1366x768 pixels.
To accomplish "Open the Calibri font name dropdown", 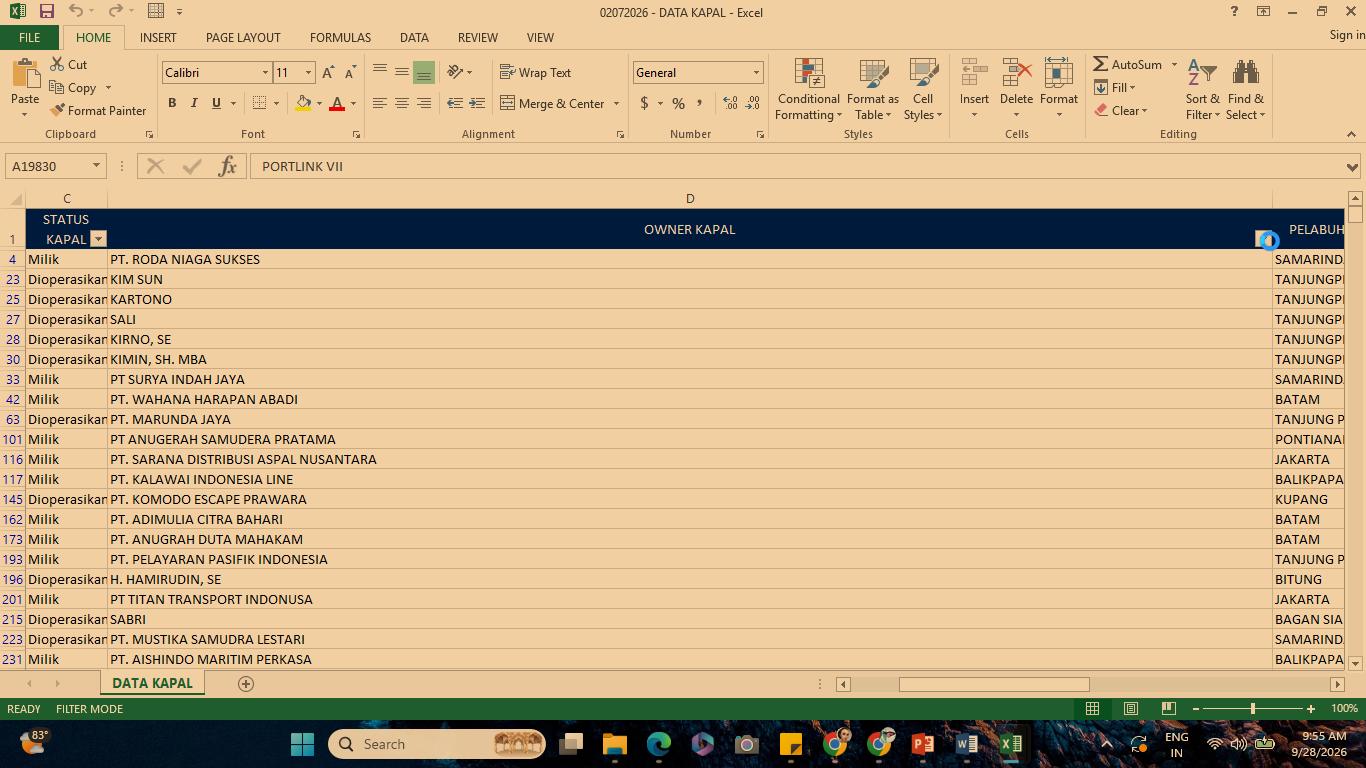I will (265, 73).
